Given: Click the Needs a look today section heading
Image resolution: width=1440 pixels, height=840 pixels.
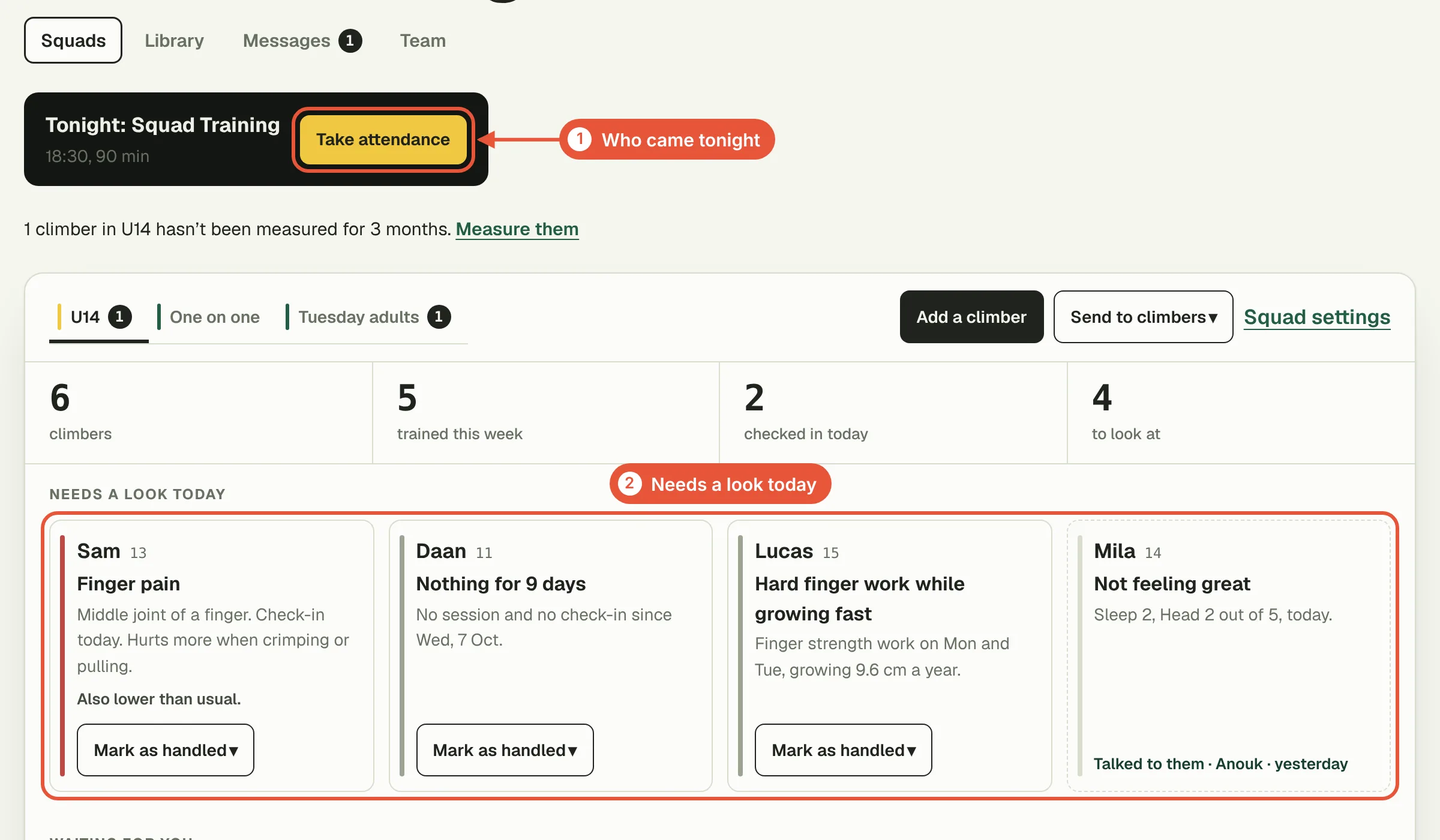Looking at the screenshot, I should (137, 494).
